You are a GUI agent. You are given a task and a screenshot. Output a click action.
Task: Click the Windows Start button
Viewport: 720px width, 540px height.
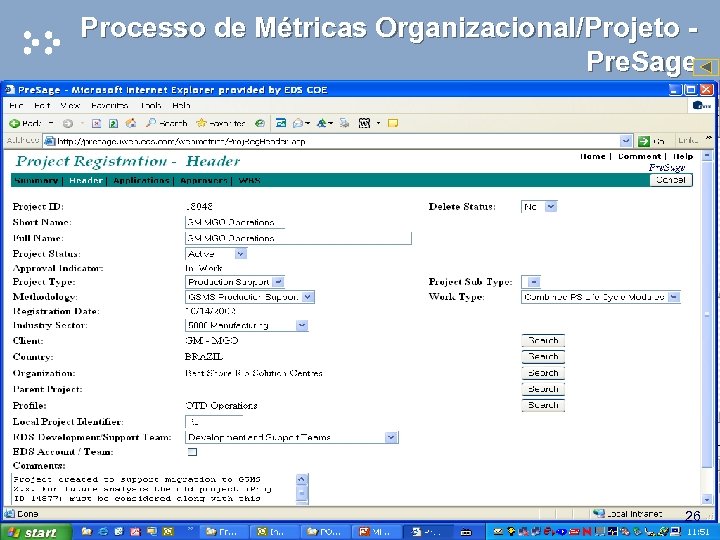point(37,532)
